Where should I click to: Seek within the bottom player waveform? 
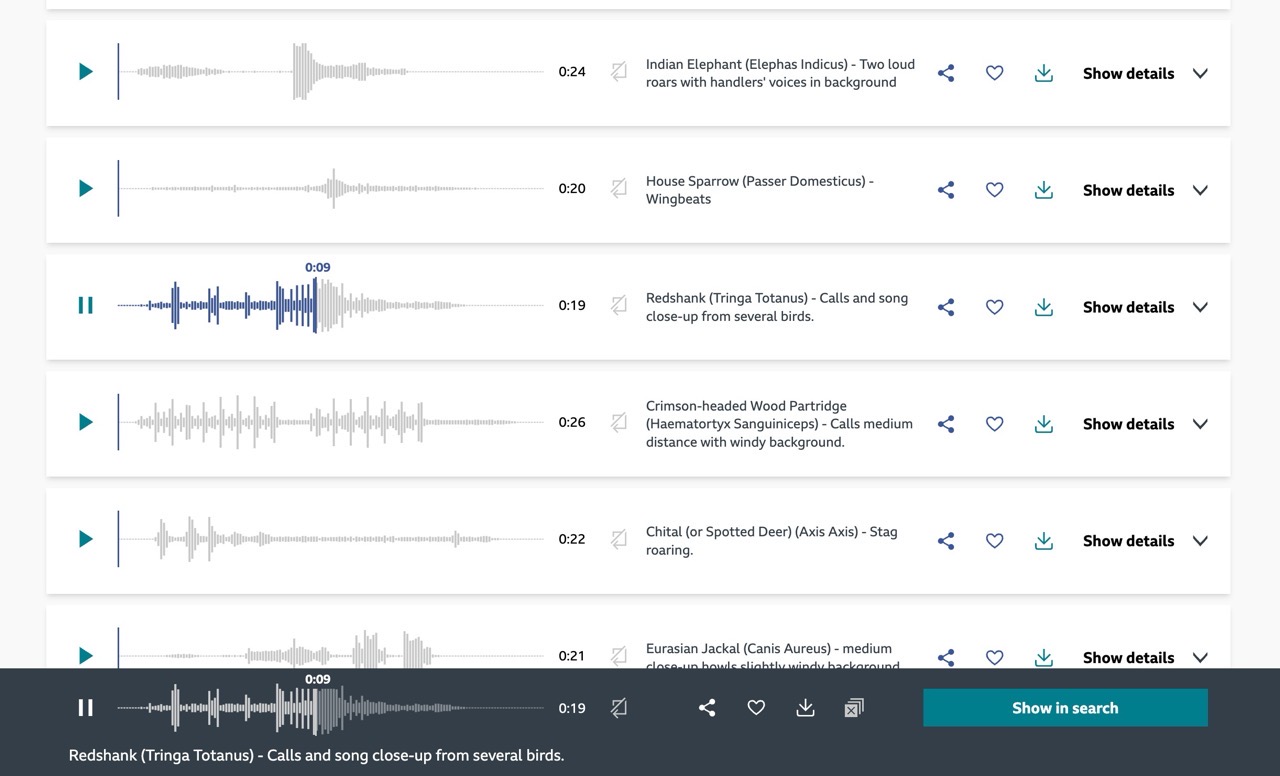[x=330, y=707]
